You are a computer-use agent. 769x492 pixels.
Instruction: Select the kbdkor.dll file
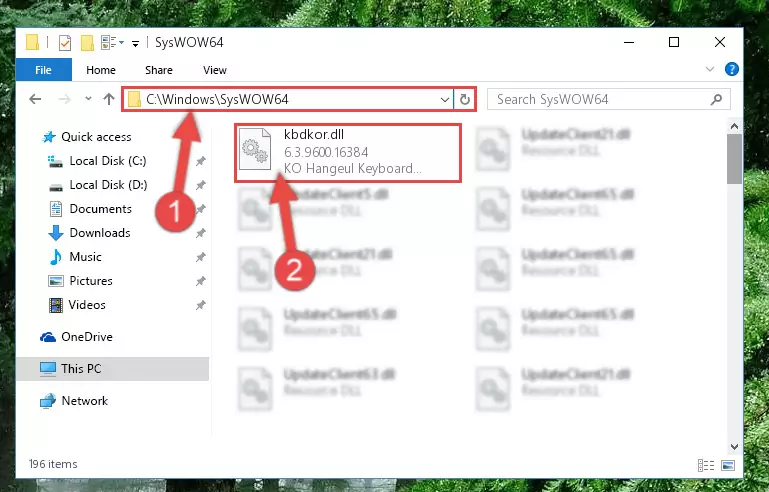point(348,153)
